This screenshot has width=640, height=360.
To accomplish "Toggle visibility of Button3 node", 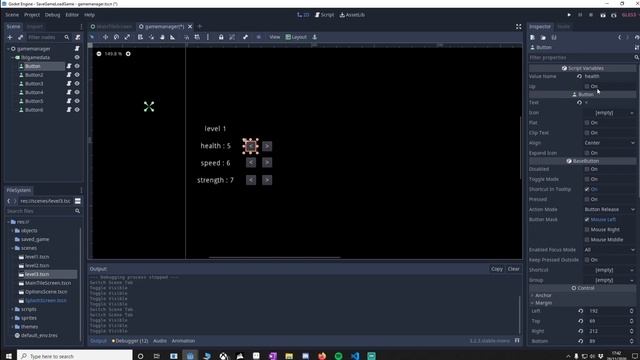I will 77,84.
